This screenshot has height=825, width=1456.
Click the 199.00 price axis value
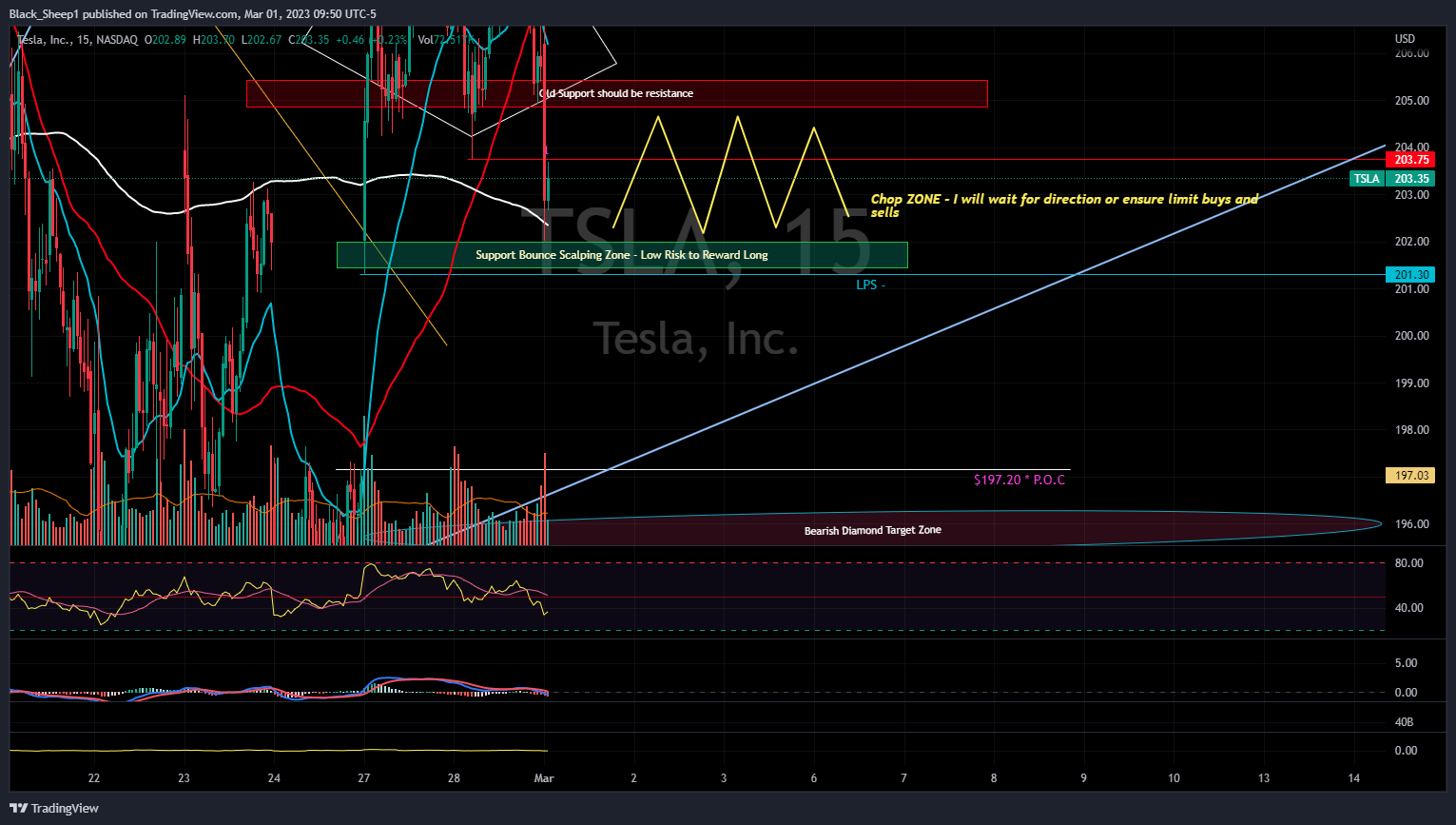(1411, 383)
